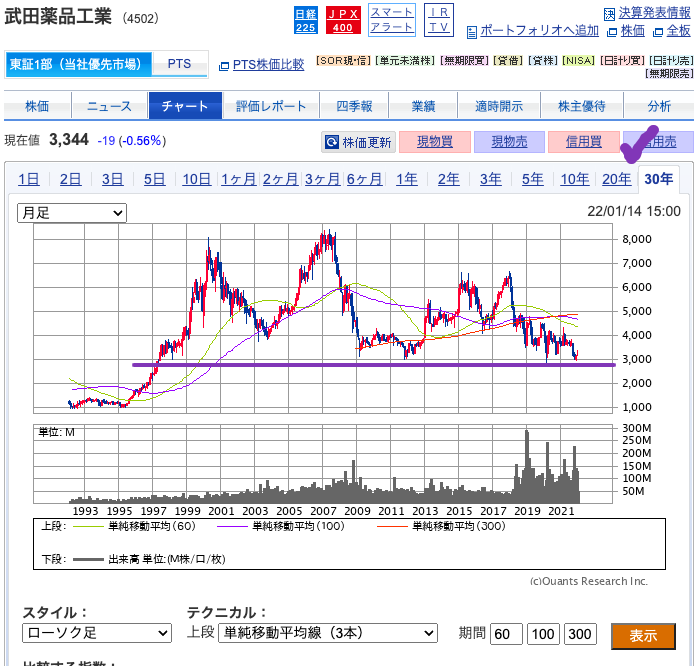
Task: Click the 信用買 button
Action: tap(584, 142)
